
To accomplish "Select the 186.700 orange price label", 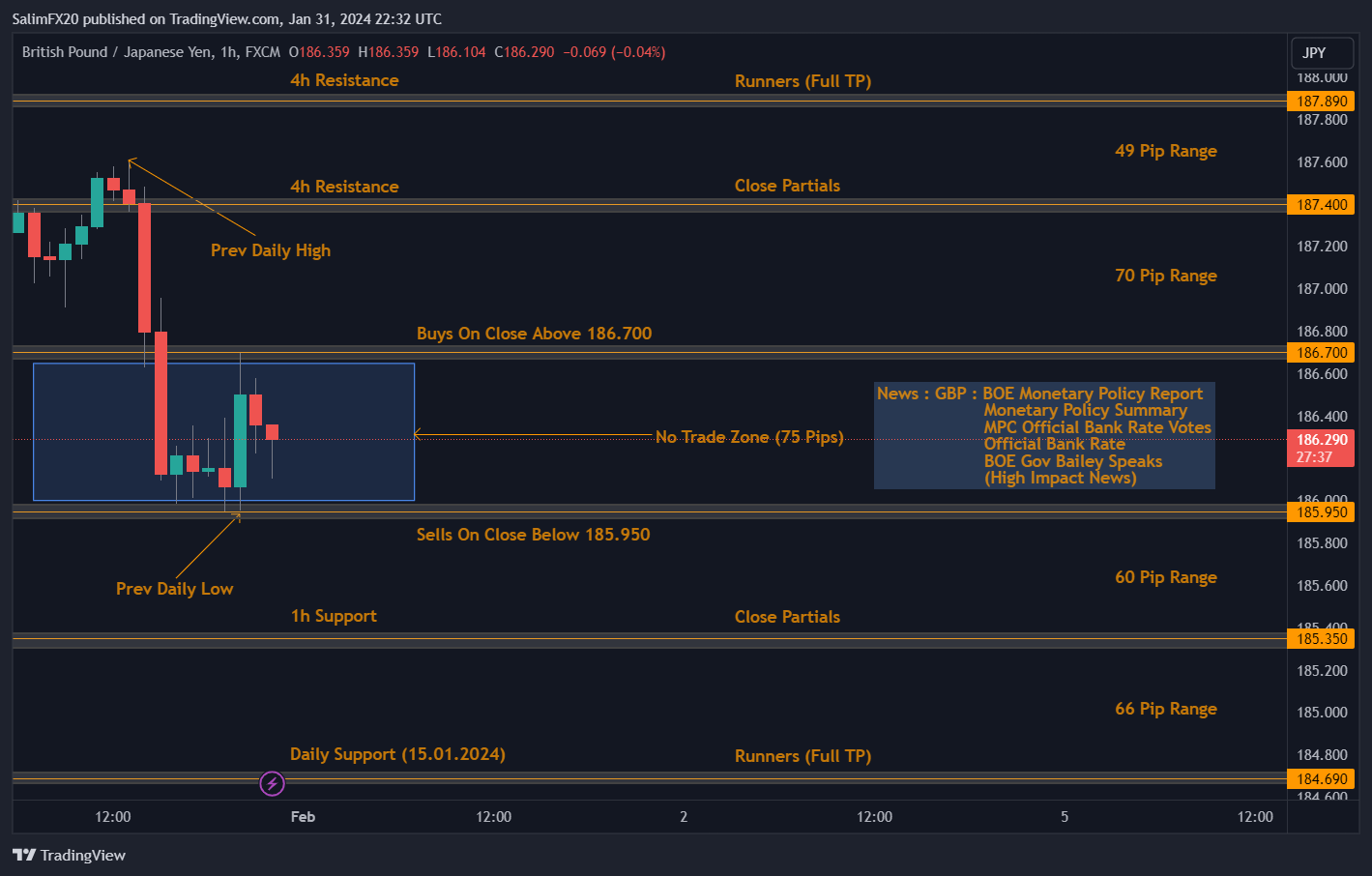I will 1321,353.
